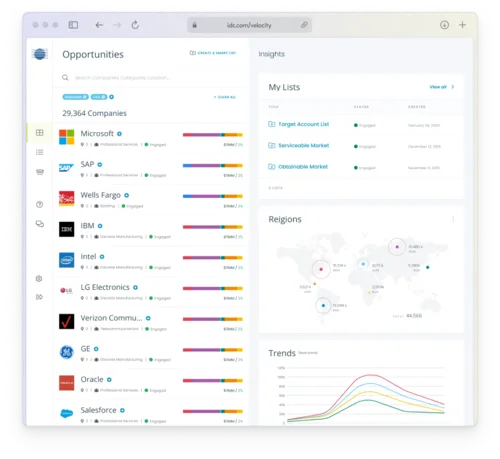Click the Insights heading
Screen dimensions: 500x459
(272, 54)
